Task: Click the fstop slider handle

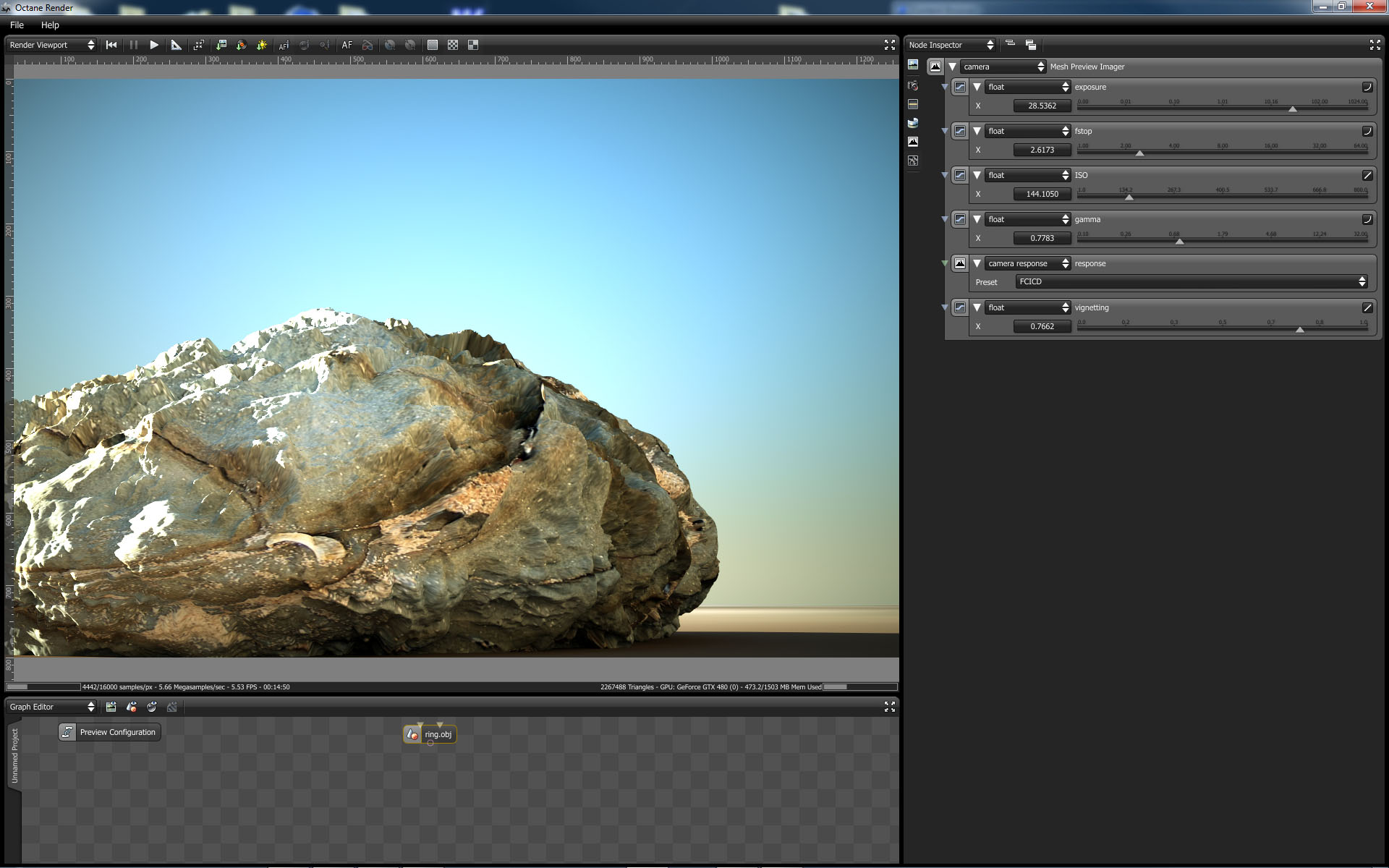Action: coord(1139,153)
